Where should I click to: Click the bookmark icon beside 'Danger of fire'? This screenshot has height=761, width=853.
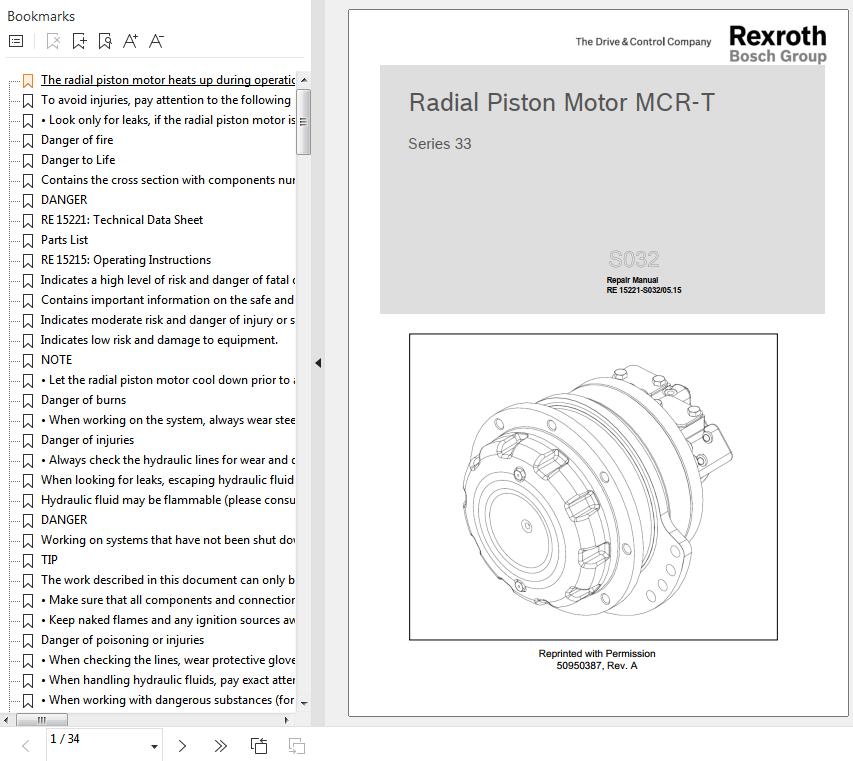click(x=28, y=141)
